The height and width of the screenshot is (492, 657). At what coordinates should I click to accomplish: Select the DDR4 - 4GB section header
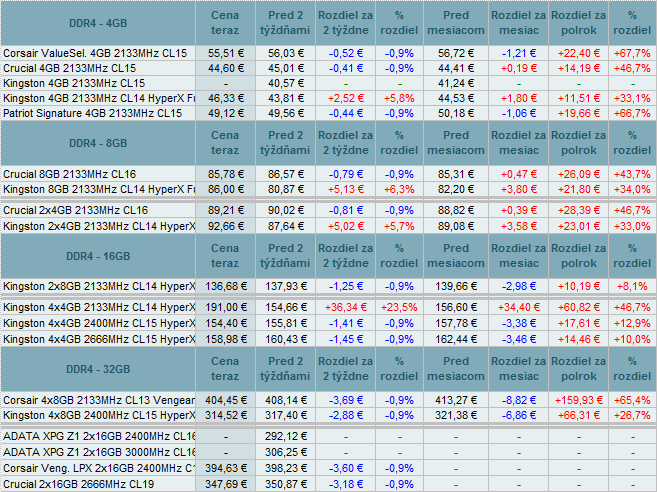pyautogui.click(x=98, y=23)
